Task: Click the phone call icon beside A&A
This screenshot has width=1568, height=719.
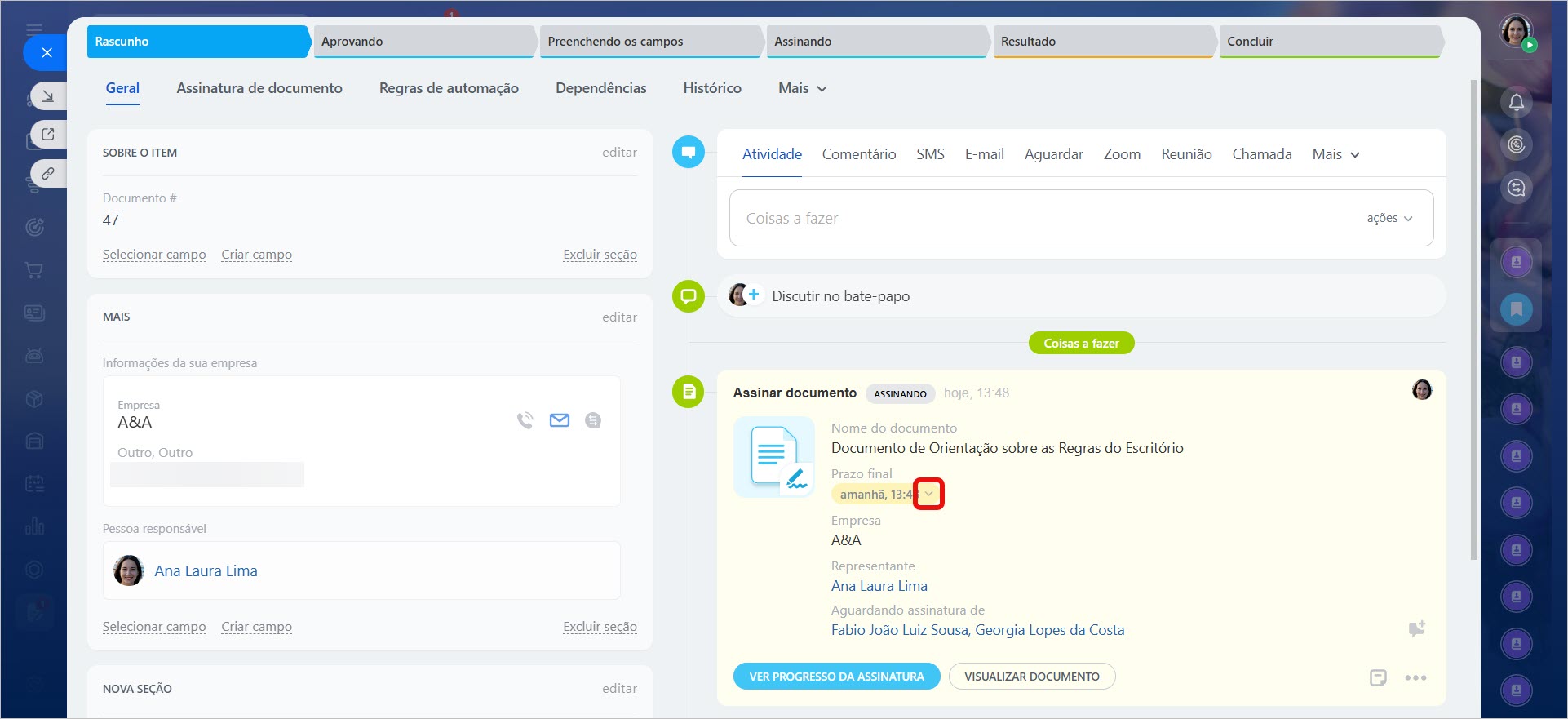Action: click(525, 420)
